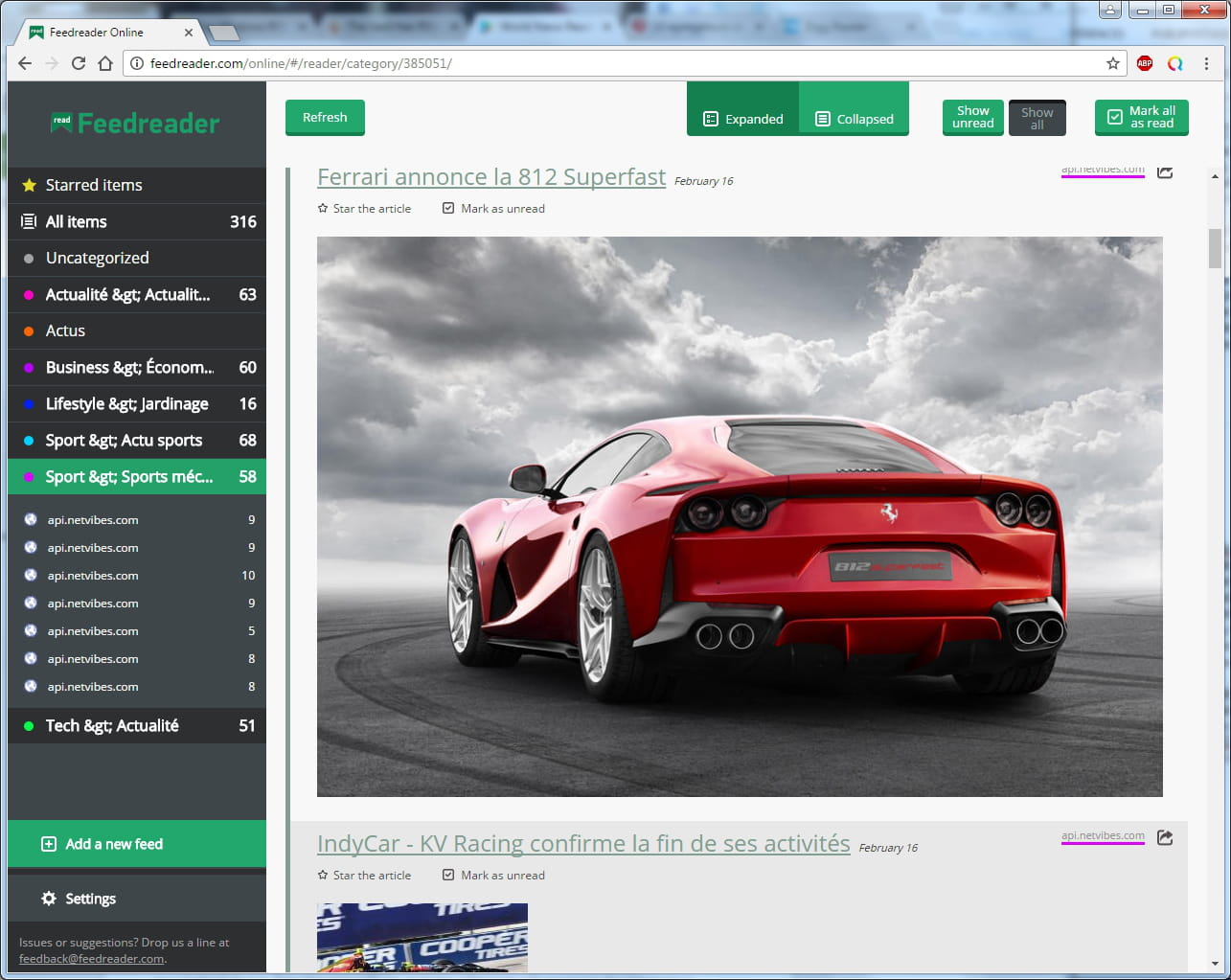The height and width of the screenshot is (980, 1231).
Task: Bookmark page with star icon in address bar
Action: 1112,63
